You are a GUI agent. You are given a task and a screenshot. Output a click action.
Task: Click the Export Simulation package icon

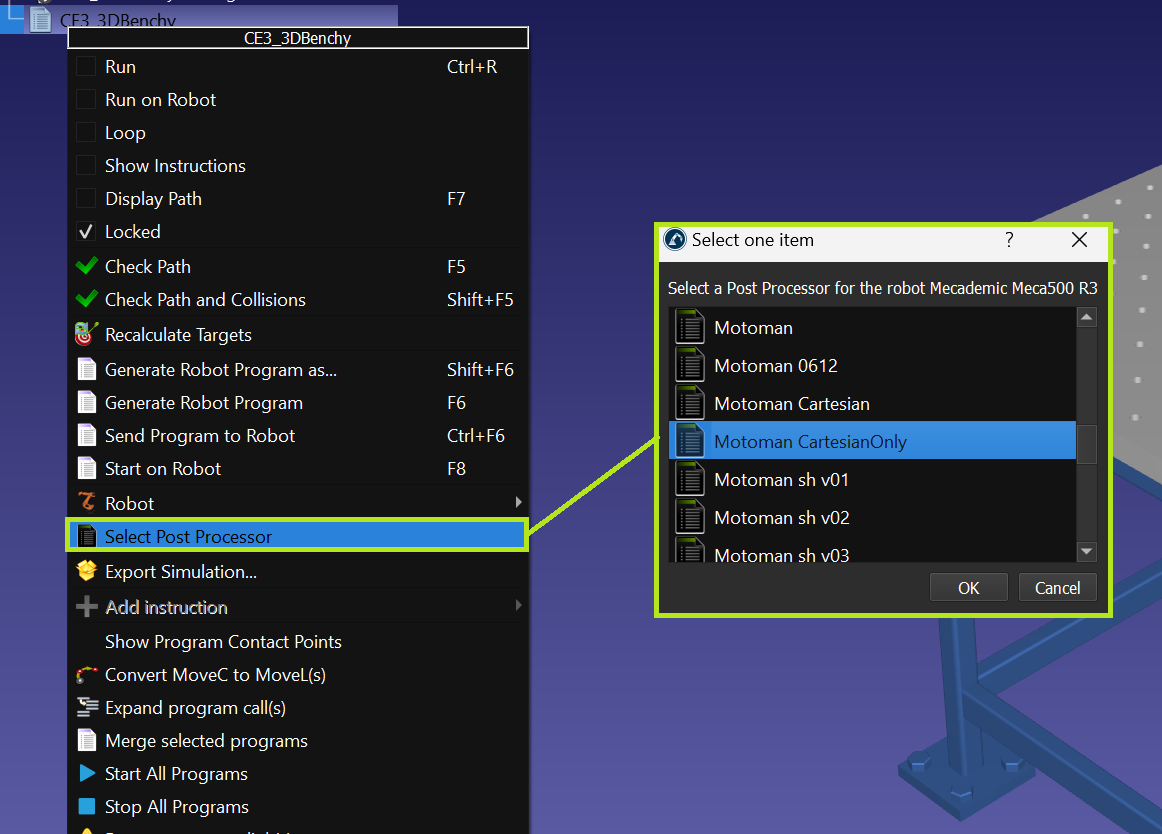pos(87,572)
